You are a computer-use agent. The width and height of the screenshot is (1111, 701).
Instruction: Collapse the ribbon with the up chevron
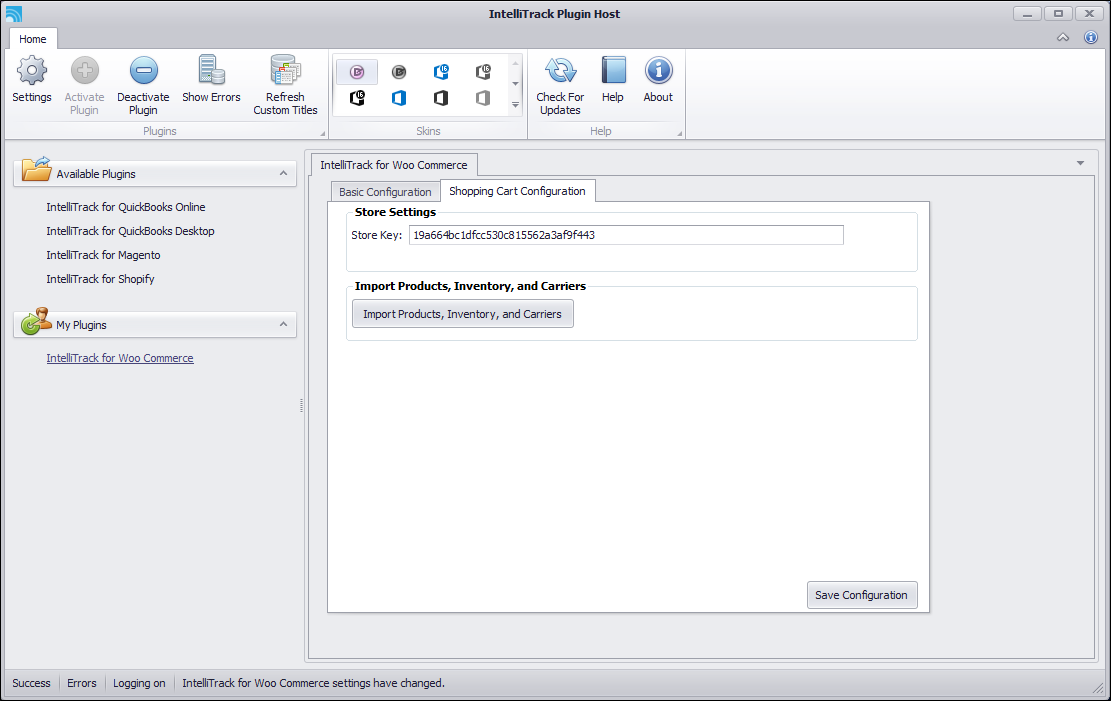click(x=1063, y=38)
